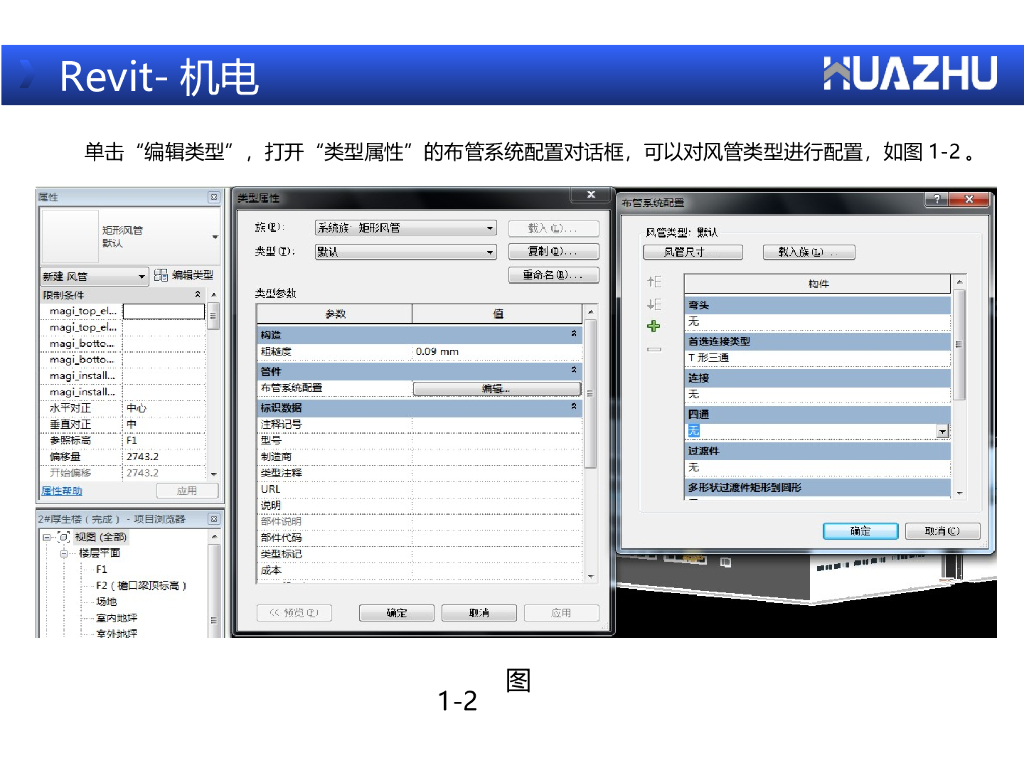Click the 载入 button in 类型属性
The image size is (1024, 768).
pyautogui.click(x=553, y=228)
